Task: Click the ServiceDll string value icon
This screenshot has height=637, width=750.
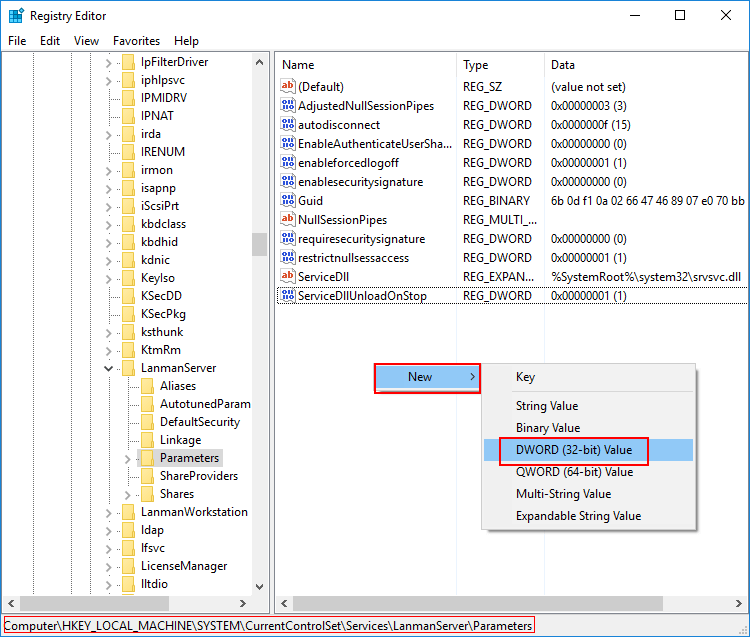Action: pyautogui.click(x=288, y=276)
